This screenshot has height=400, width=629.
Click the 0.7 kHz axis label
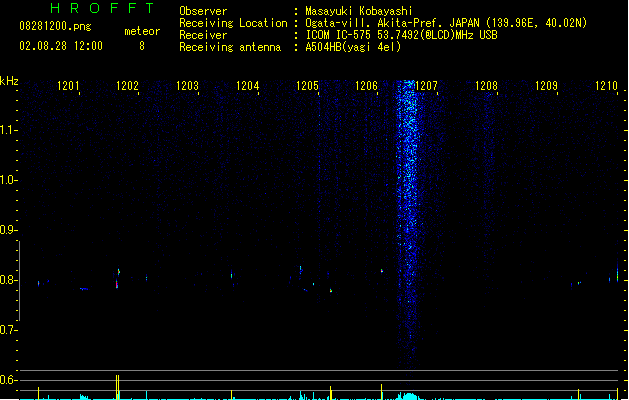point(8,330)
